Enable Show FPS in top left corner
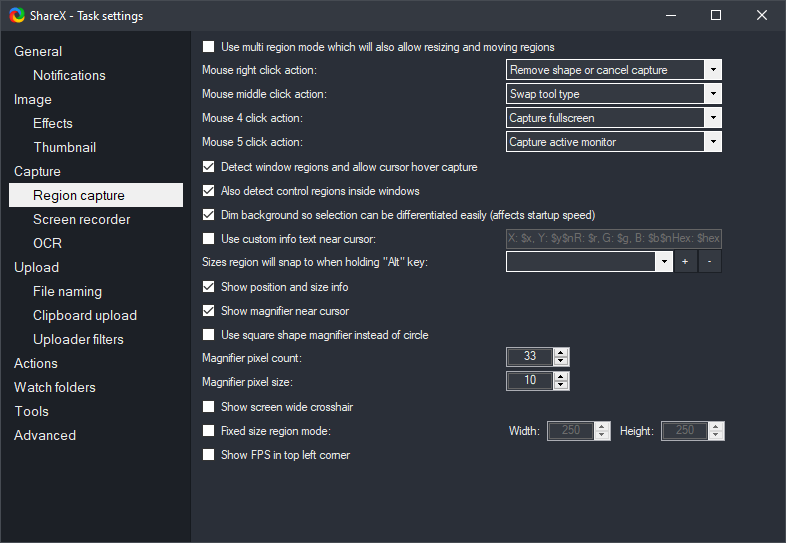The width and height of the screenshot is (786, 543). pos(209,455)
